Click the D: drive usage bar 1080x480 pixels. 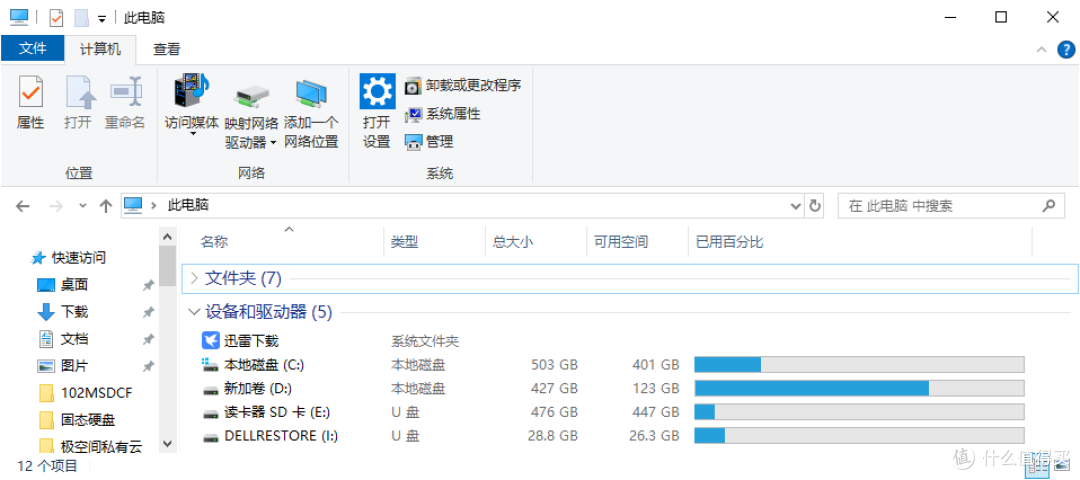tap(859, 388)
